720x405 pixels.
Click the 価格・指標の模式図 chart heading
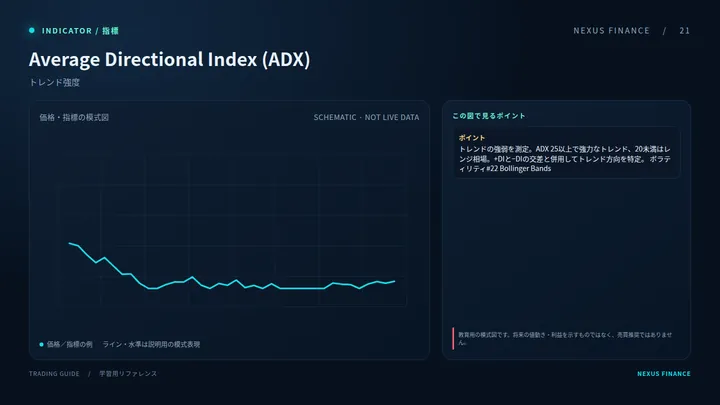[74, 118]
